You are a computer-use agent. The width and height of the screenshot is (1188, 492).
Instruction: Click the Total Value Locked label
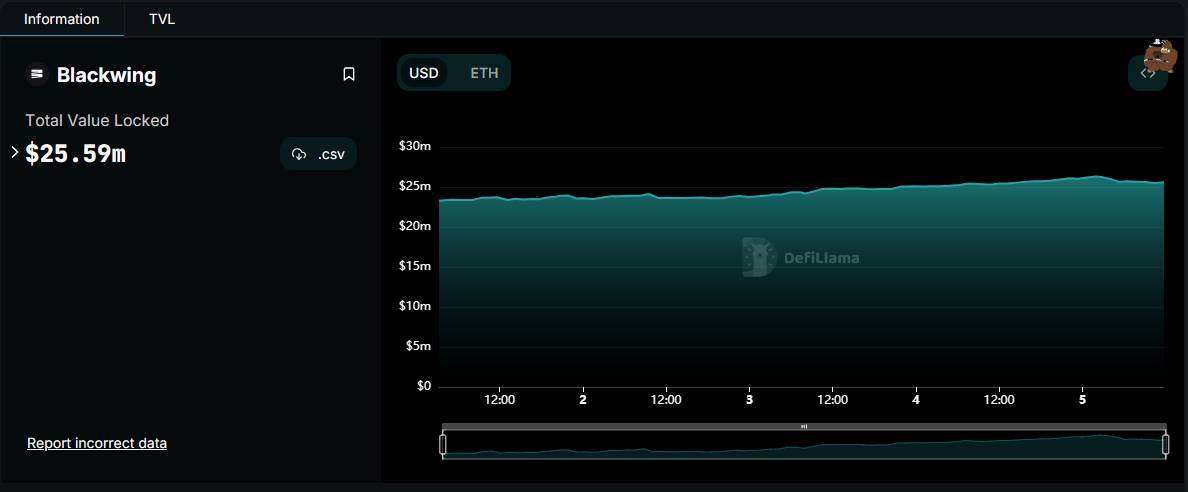pyautogui.click(x=97, y=121)
